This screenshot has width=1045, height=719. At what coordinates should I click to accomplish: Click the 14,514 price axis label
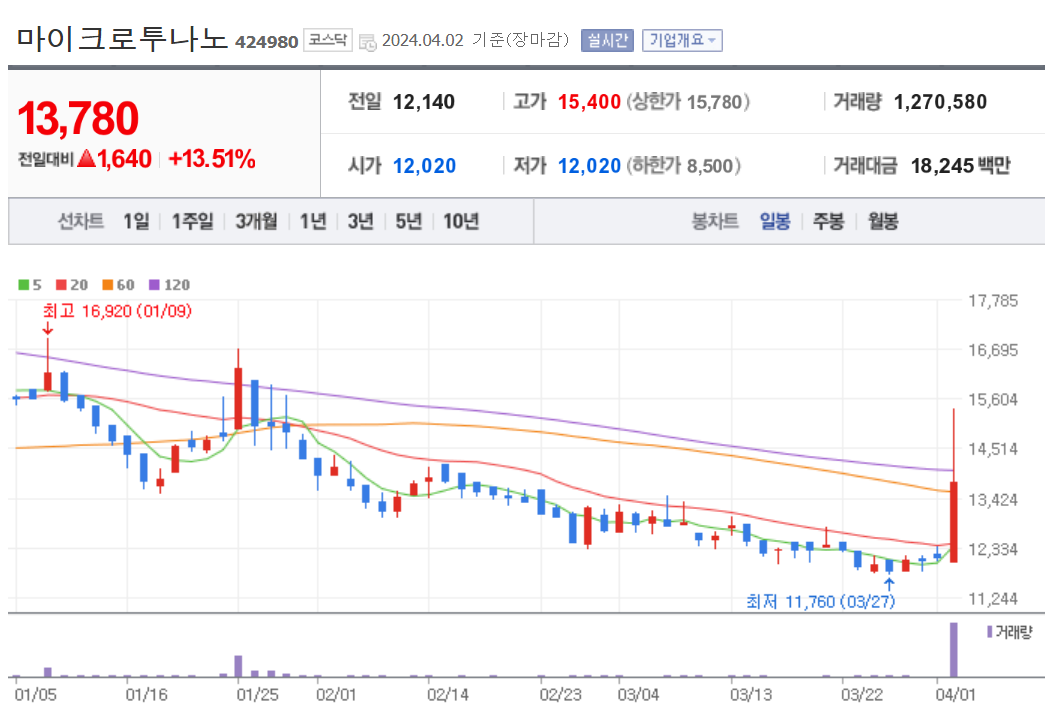click(993, 449)
